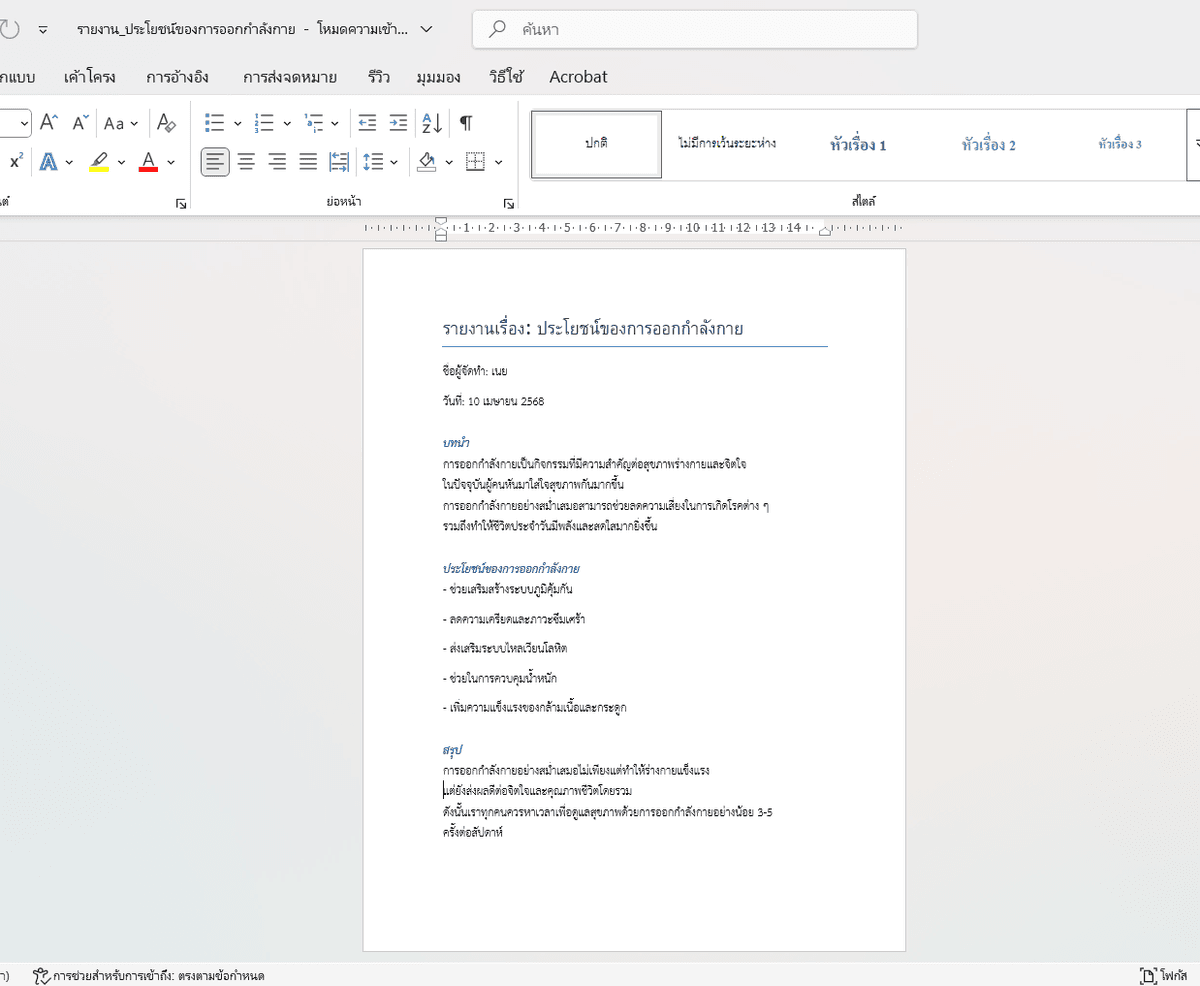Clear all formatting with the eraser A icon
The image size is (1200, 986).
point(167,123)
